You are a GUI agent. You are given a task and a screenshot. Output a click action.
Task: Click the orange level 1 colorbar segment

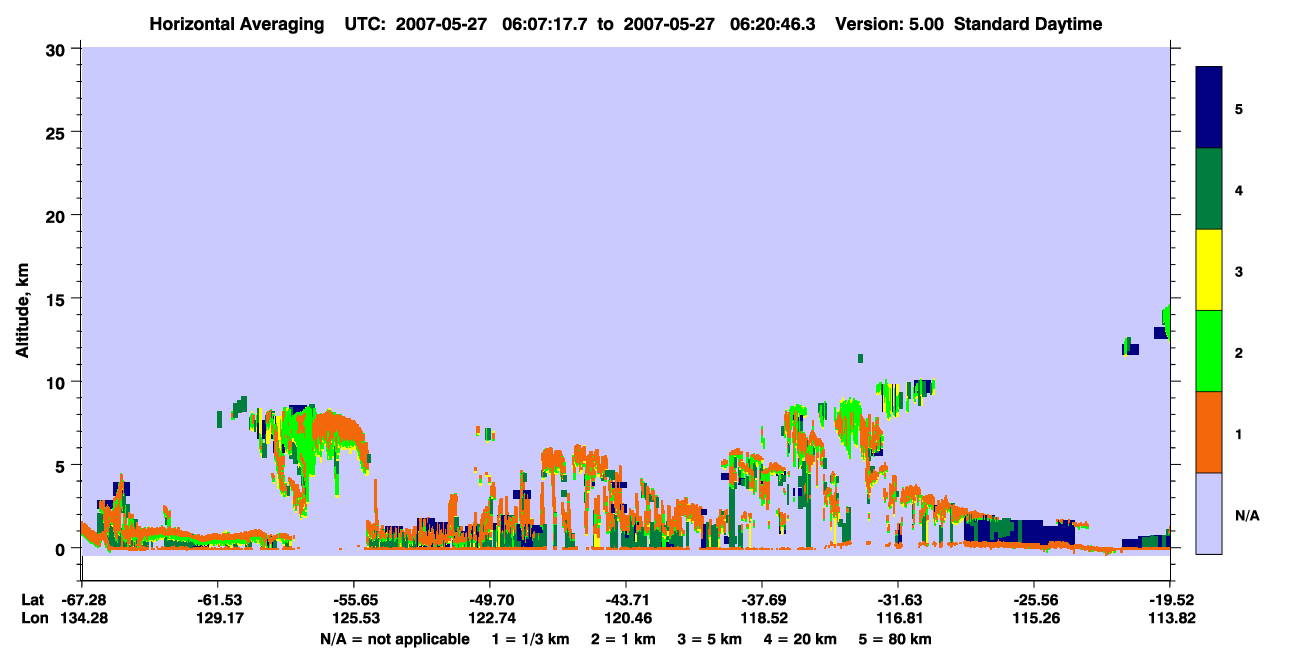[x=1209, y=432]
